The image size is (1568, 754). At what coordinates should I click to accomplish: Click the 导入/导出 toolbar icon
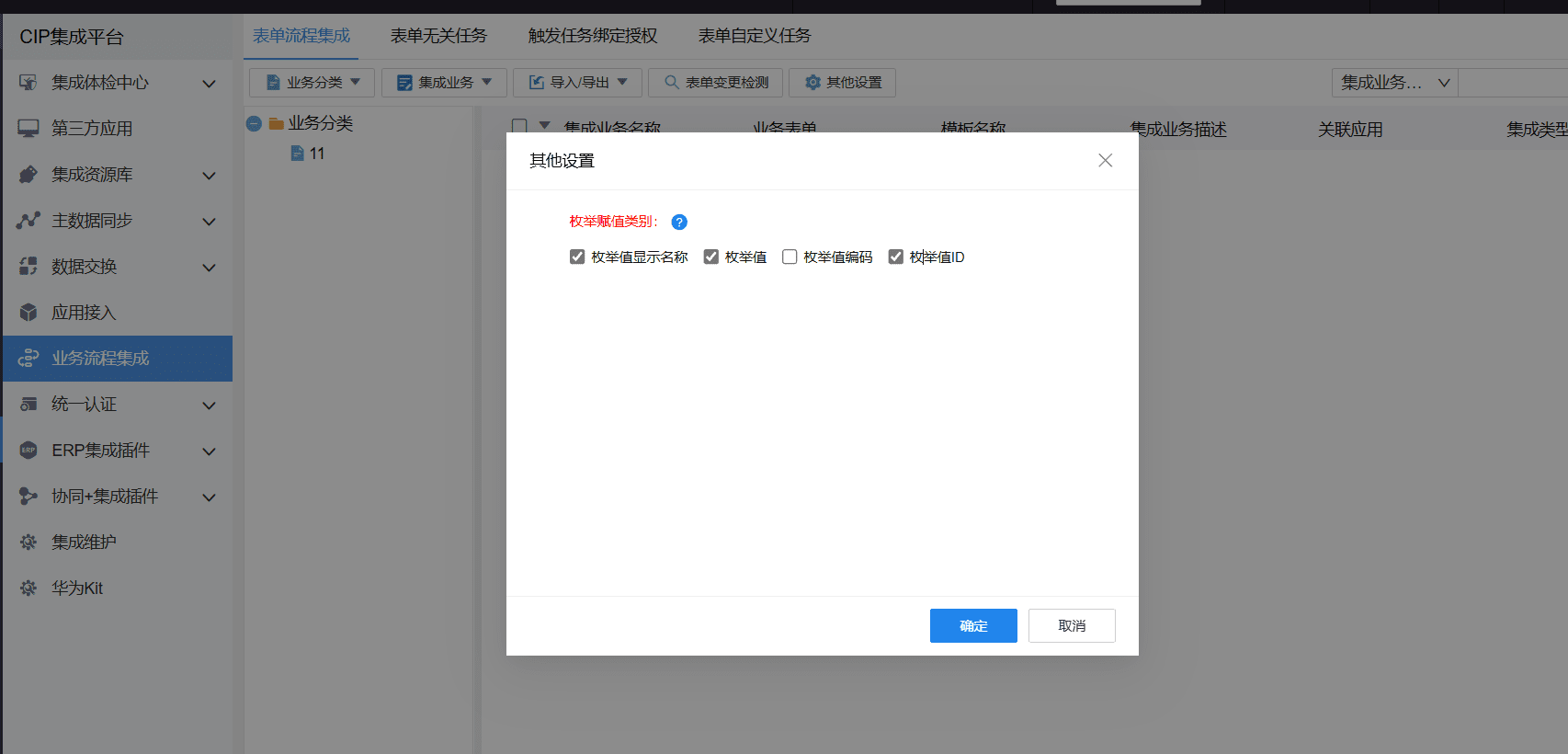[537, 83]
